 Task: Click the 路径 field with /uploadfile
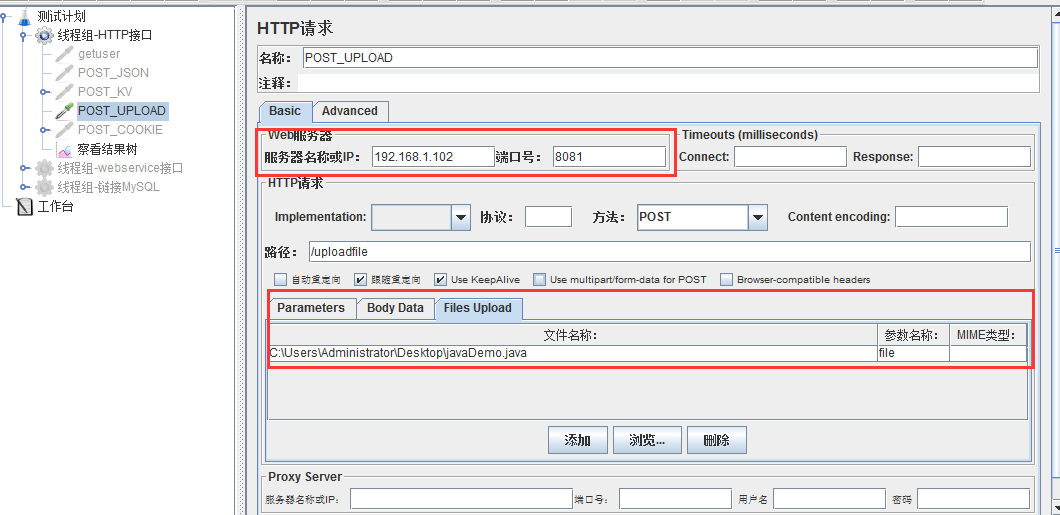coord(669,252)
